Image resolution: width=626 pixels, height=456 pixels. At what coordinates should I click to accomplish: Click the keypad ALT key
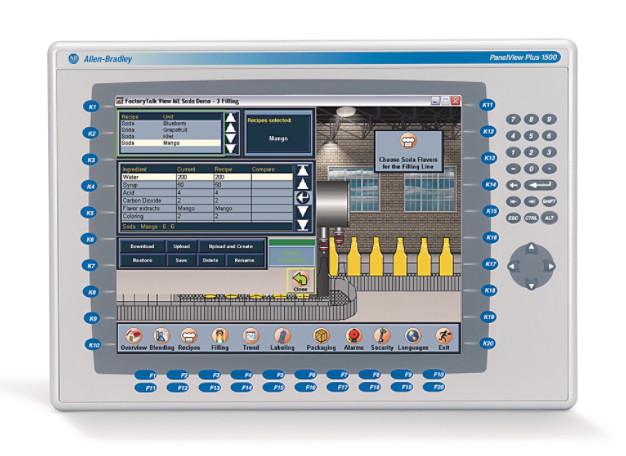(549, 218)
